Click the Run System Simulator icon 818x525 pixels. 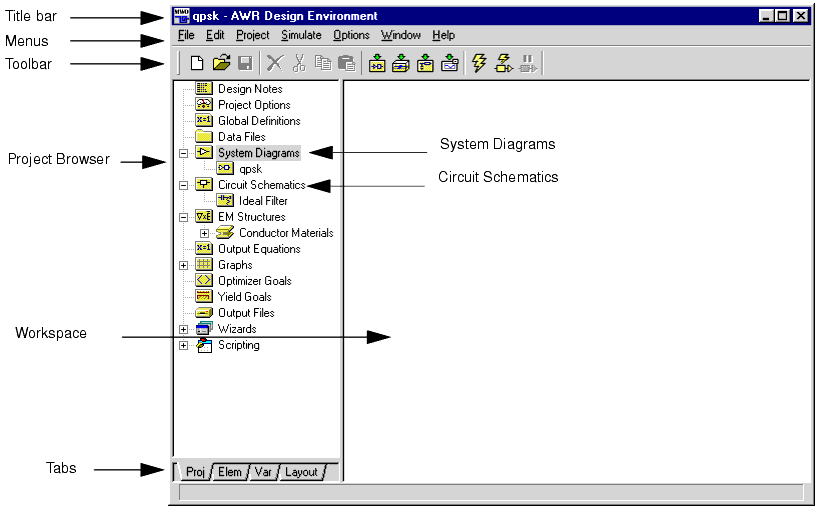[x=504, y=63]
